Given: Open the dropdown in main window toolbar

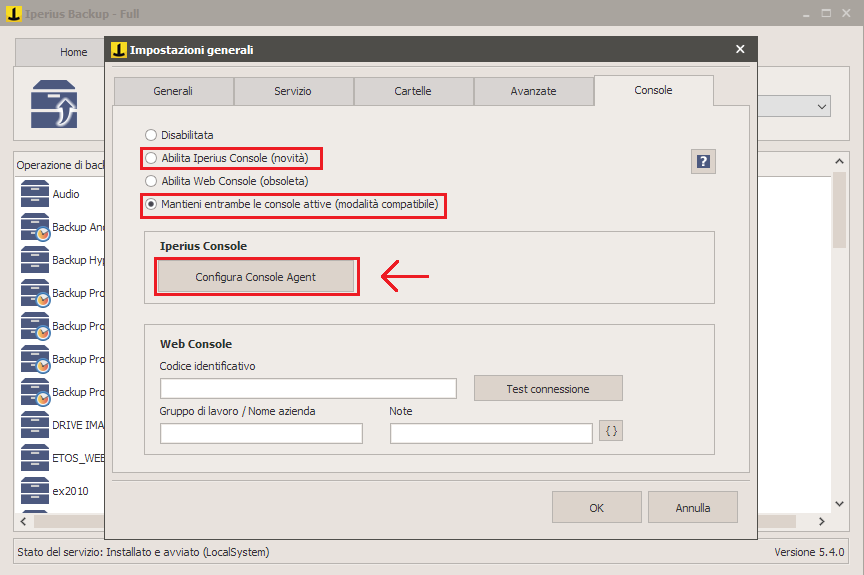Looking at the screenshot, I should [822, 106].
